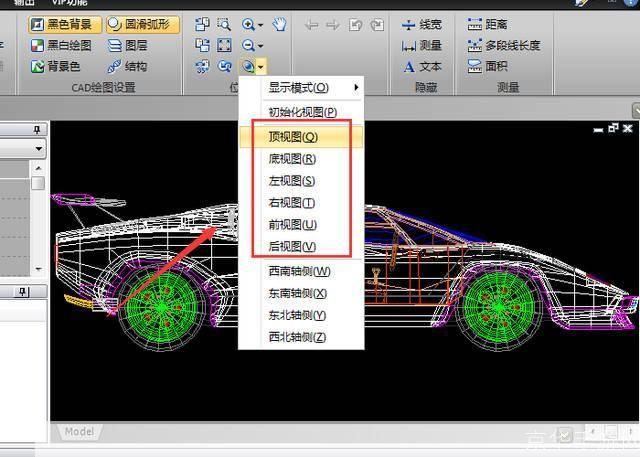Click the left panel scroll down arrow

pos(38,269)
